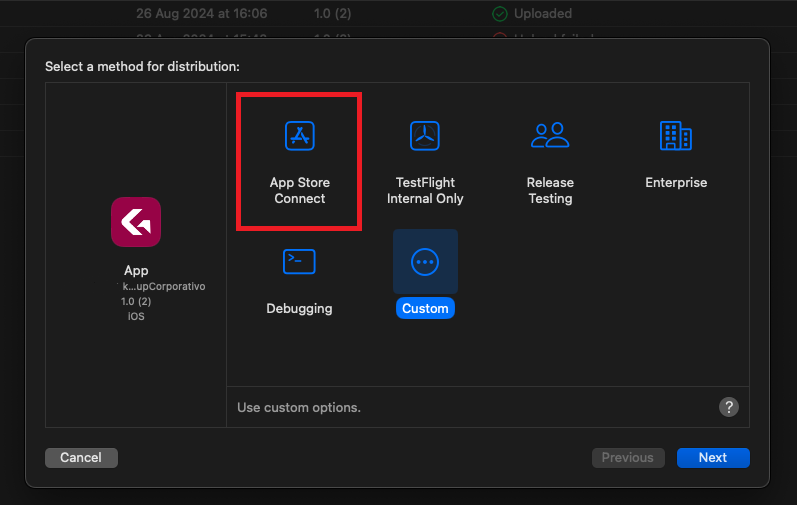Click the highlighted "Custom" label
This screenshot has height=505, width=797.
tap(425, 308)
